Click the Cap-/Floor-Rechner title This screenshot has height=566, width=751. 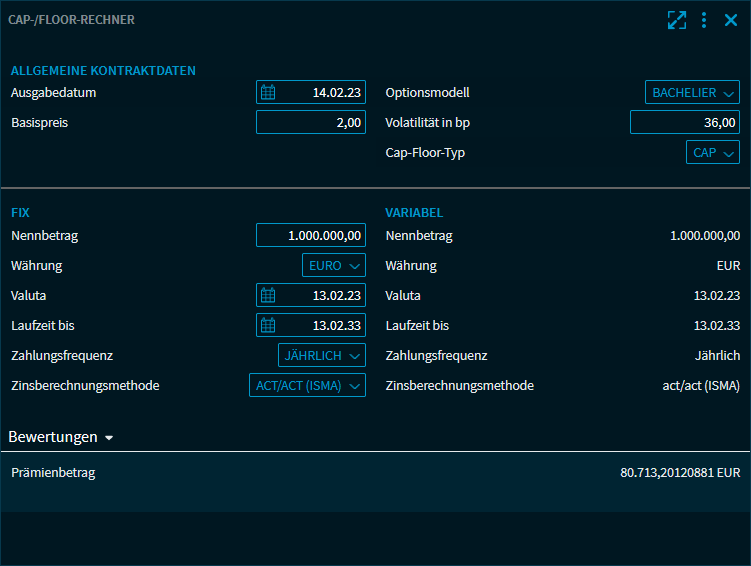pos(71,20)
